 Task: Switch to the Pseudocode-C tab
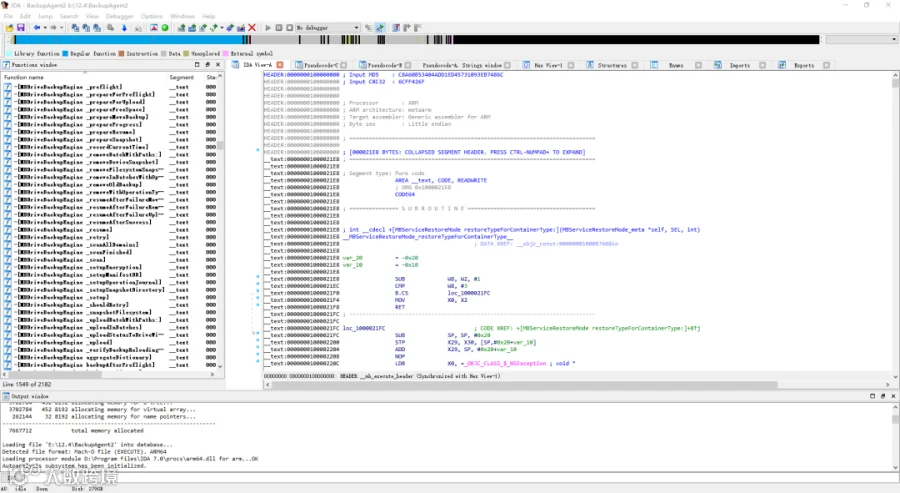click(320, 65)
